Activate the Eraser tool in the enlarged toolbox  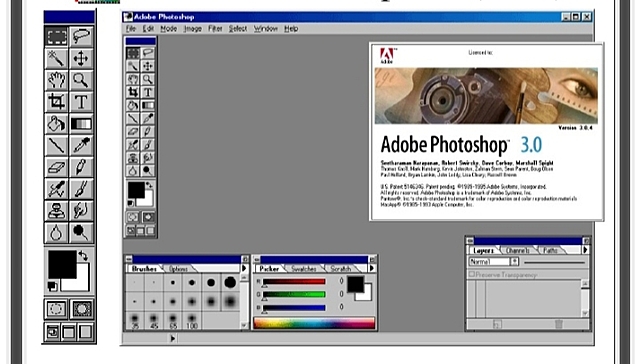tap(57, 167)
